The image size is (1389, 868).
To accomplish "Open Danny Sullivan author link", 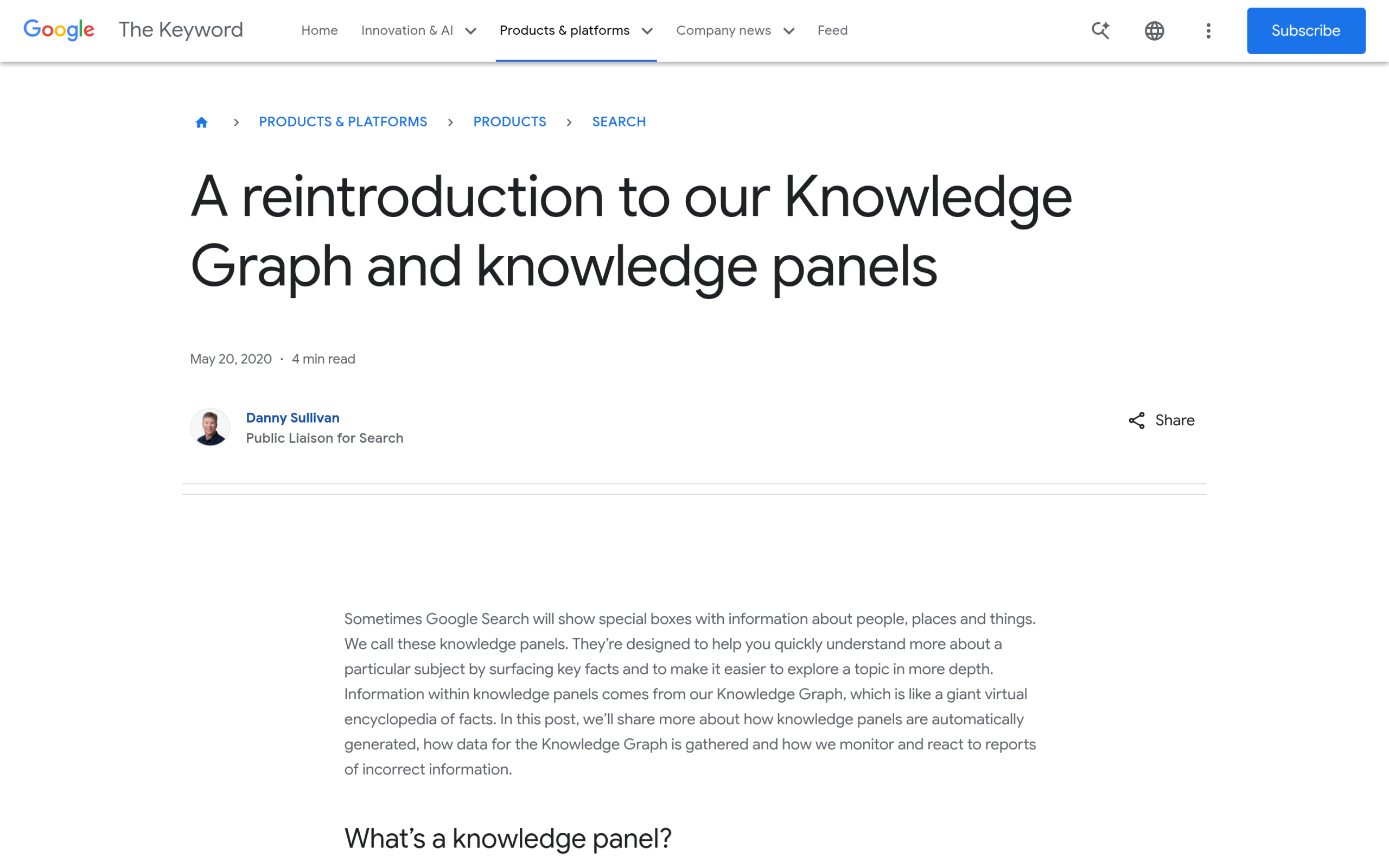I will (293, 418).
